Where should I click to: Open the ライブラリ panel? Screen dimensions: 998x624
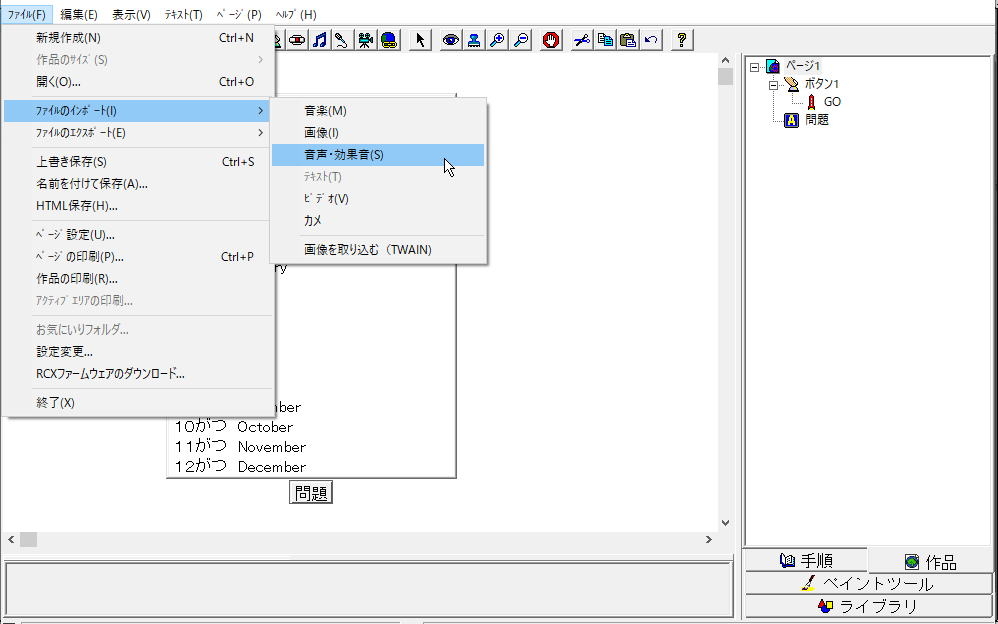(869, 606)
